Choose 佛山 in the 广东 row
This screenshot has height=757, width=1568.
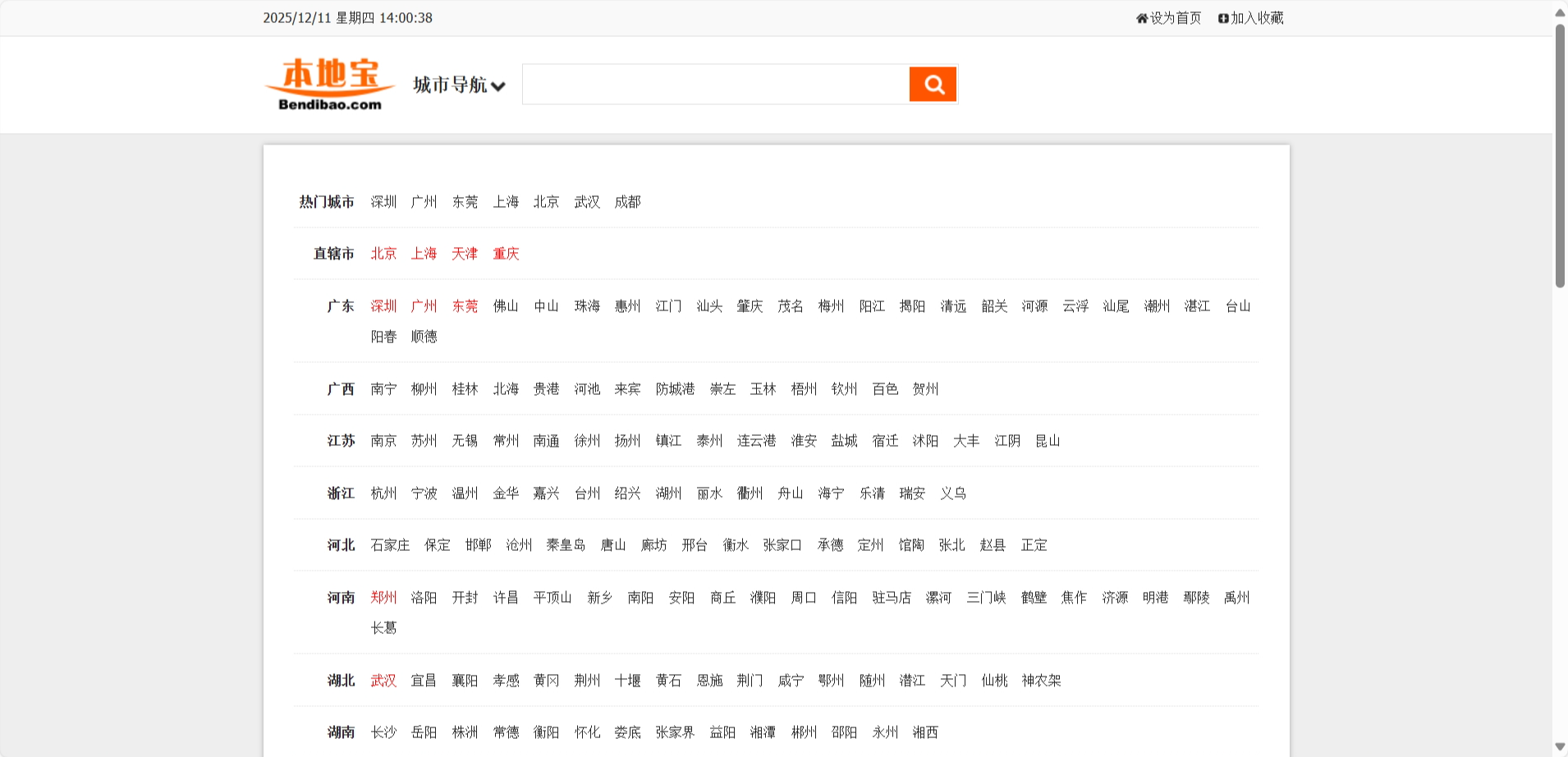coord(506,306)
